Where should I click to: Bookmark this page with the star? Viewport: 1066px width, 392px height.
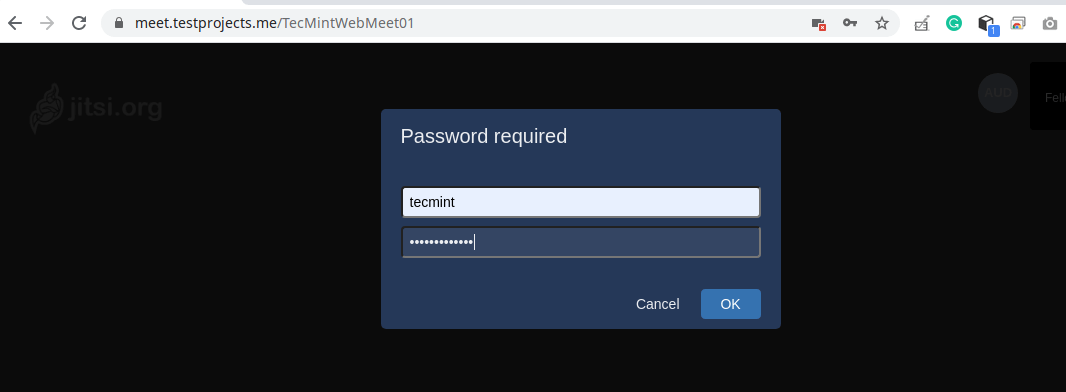882,23
